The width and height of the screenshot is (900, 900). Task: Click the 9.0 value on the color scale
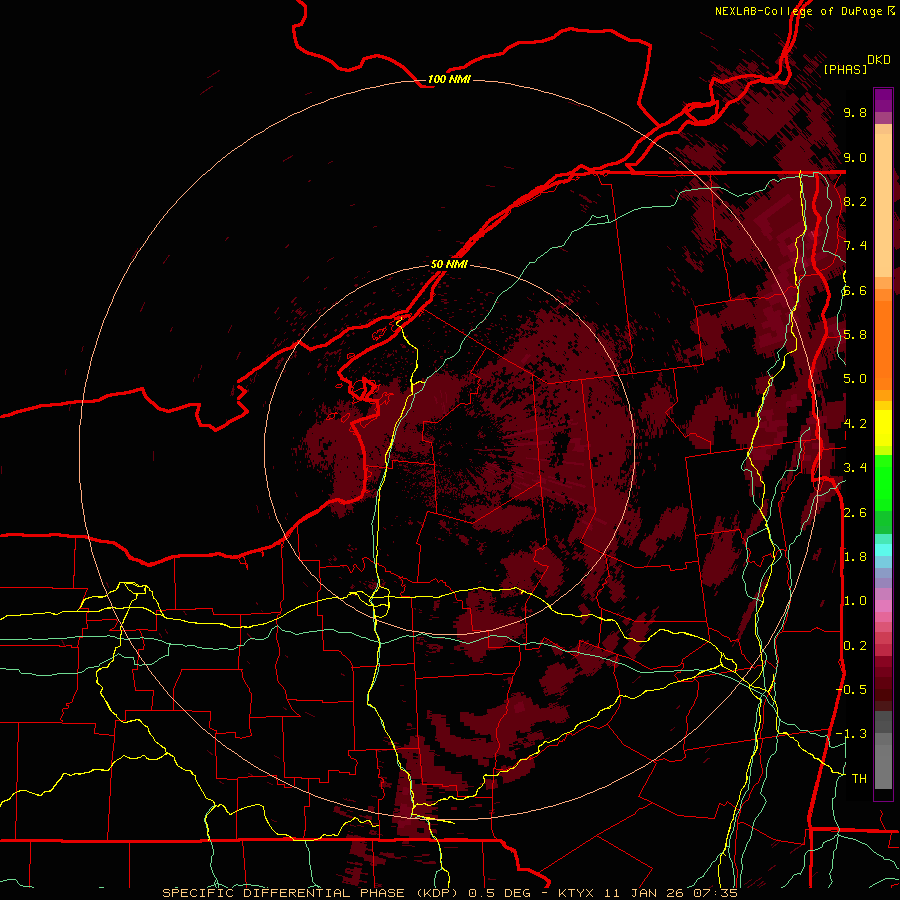click(855, 158)
